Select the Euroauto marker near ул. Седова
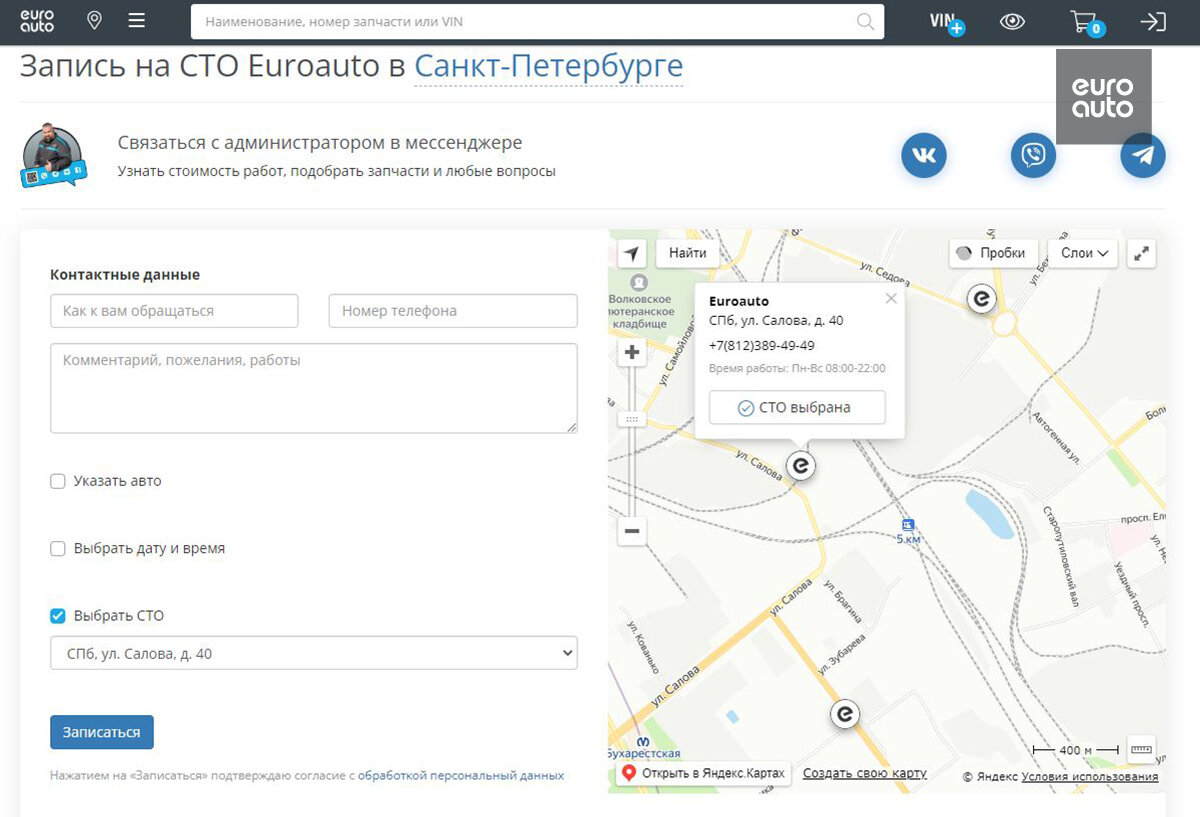1200x817 pixels. [982, 298]
